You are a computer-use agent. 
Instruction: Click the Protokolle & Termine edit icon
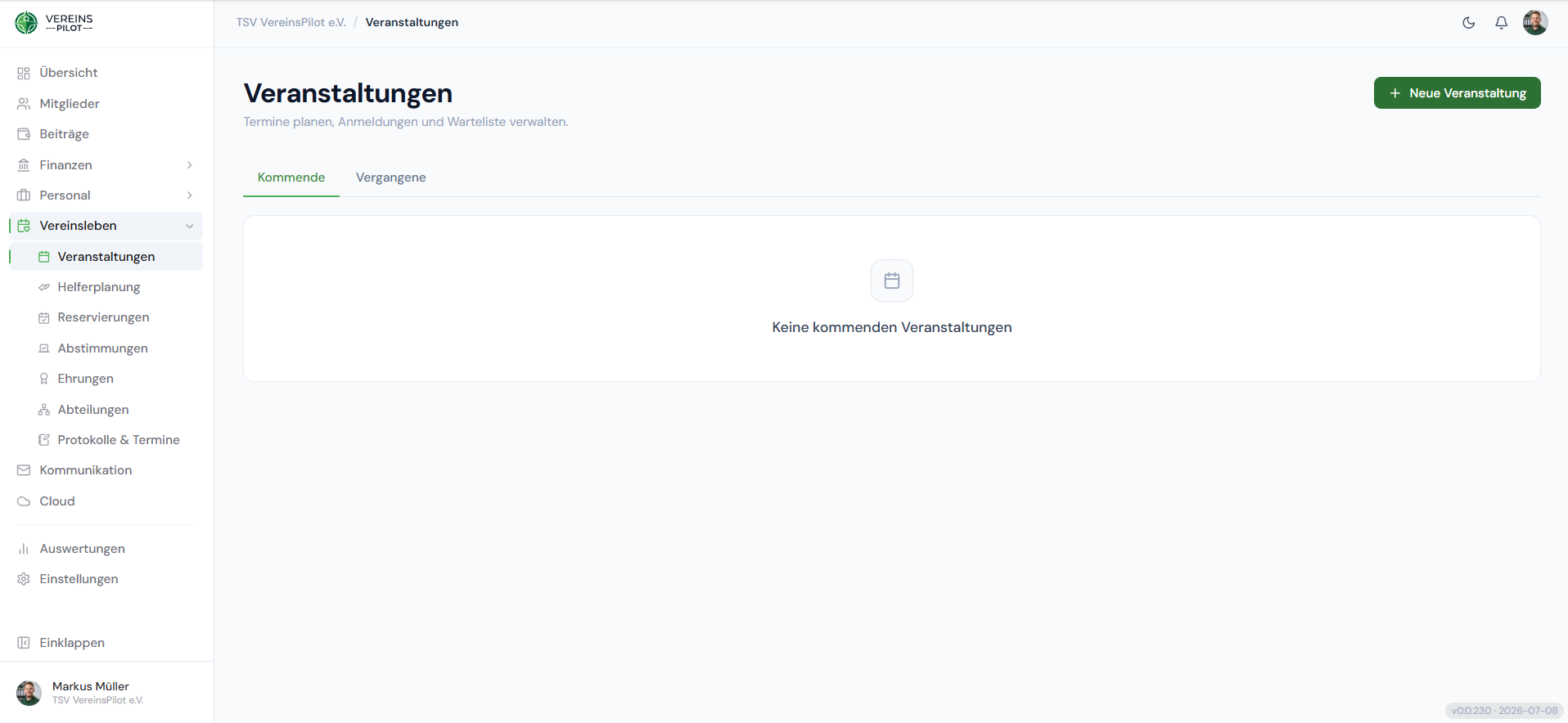click(44, 440)
